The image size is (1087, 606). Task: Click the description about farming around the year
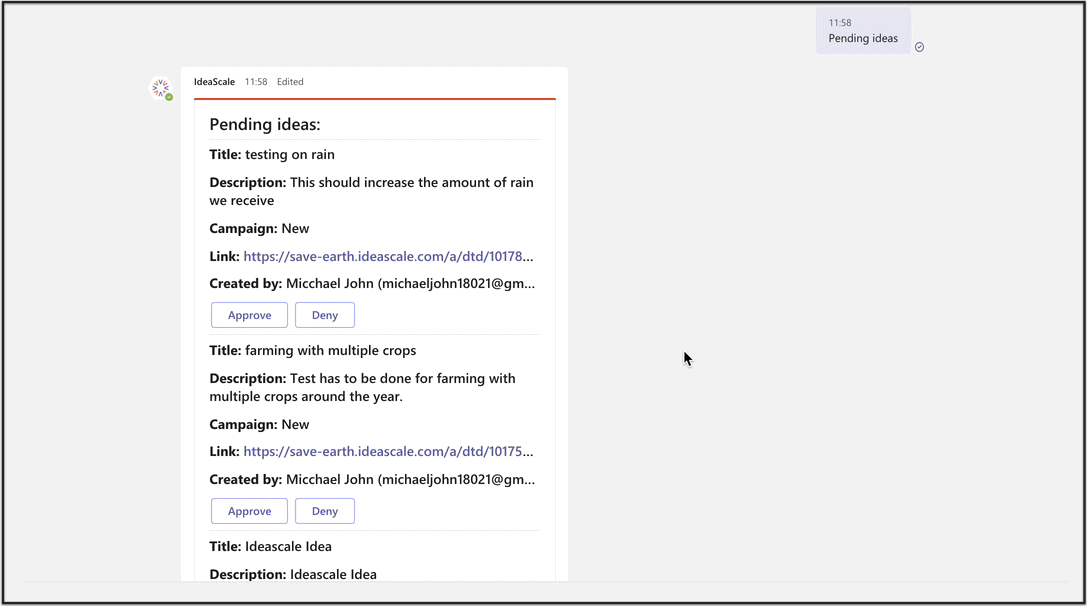point(363,388)
